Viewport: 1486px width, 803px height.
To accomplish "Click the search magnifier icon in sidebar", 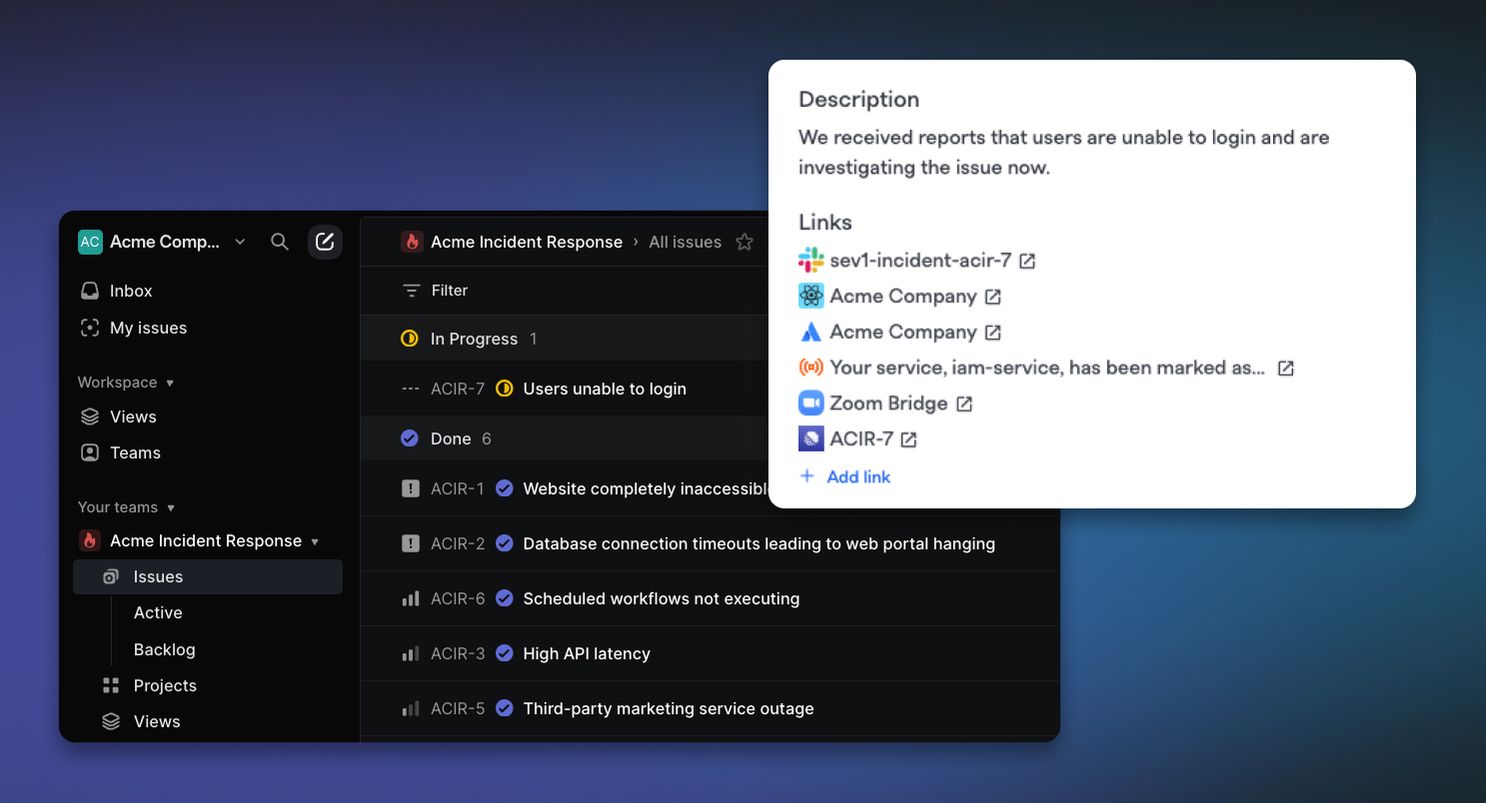I will (x=280, y=242).
